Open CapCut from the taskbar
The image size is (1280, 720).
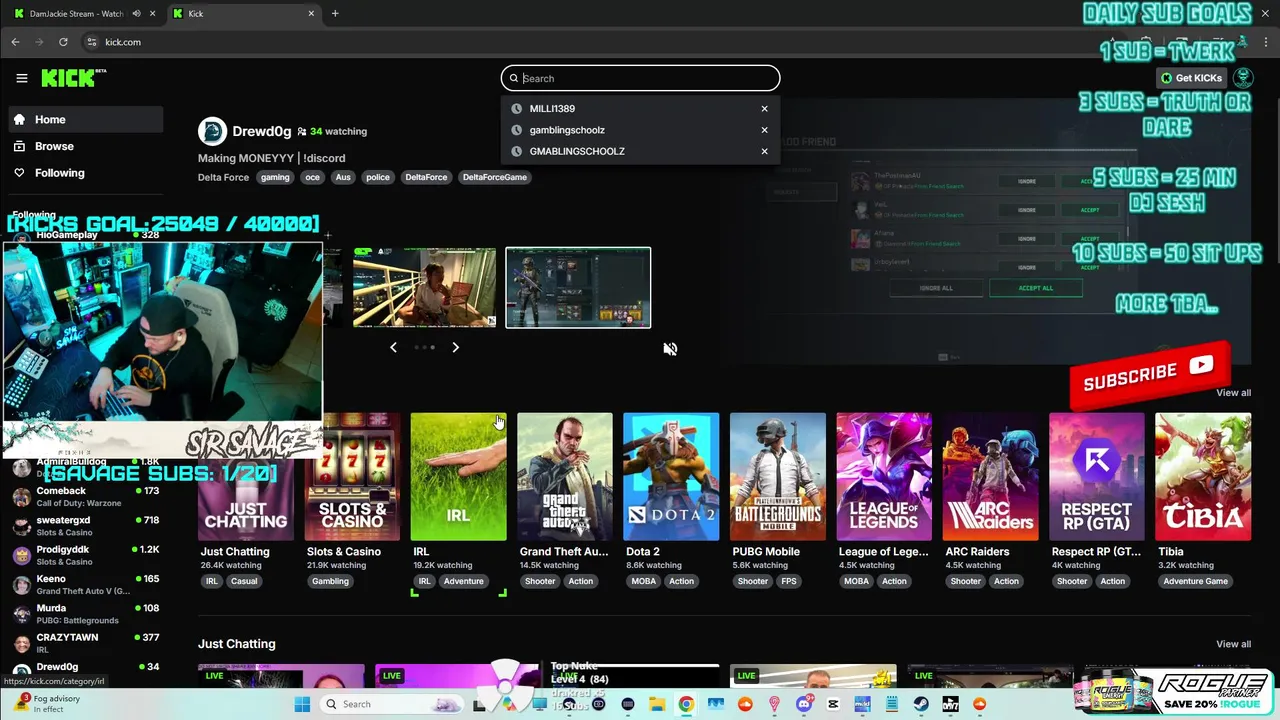pyautogui.click(x=833, y=704)
